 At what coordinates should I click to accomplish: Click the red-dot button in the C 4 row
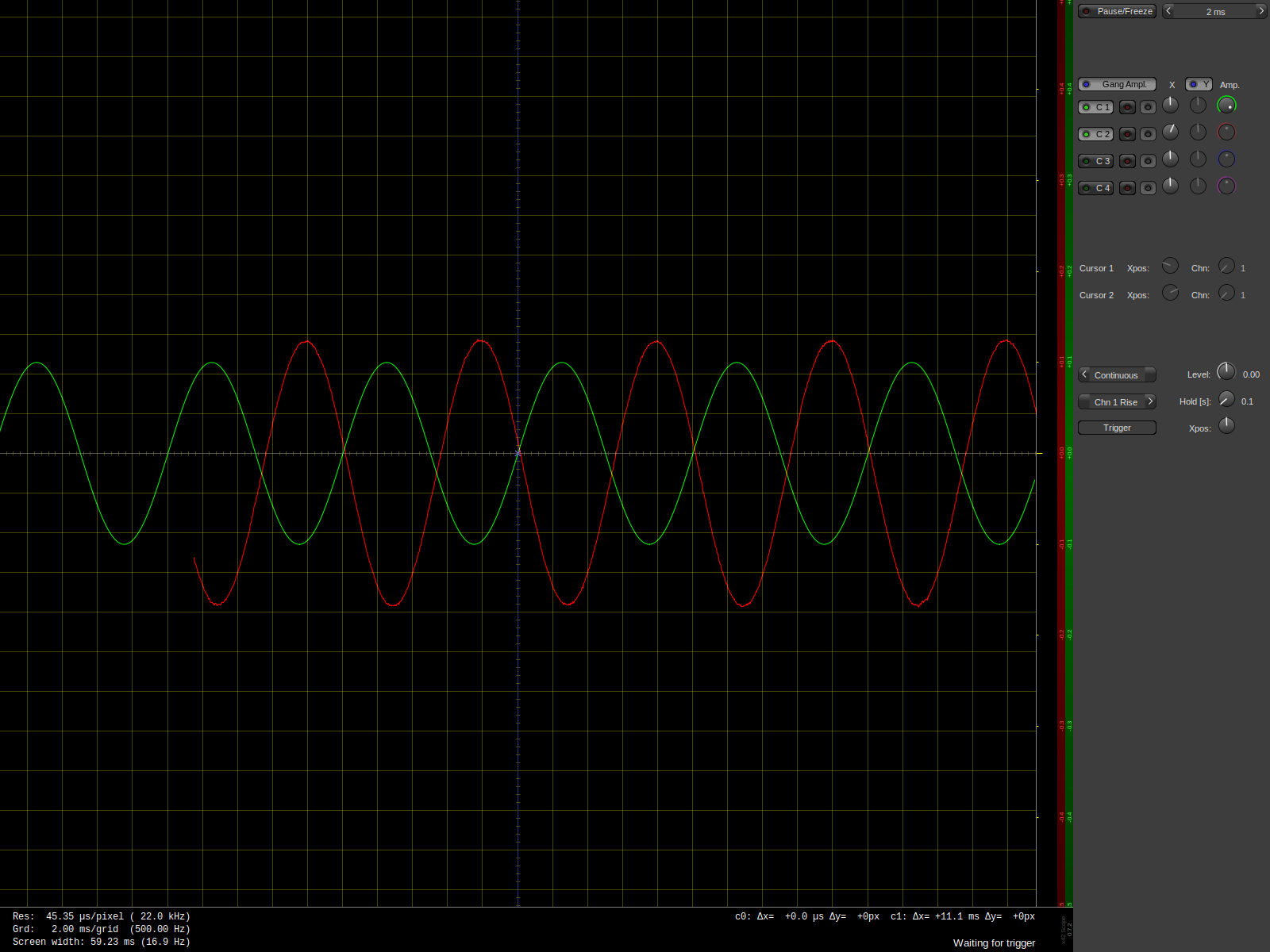tap(1127, 188)
